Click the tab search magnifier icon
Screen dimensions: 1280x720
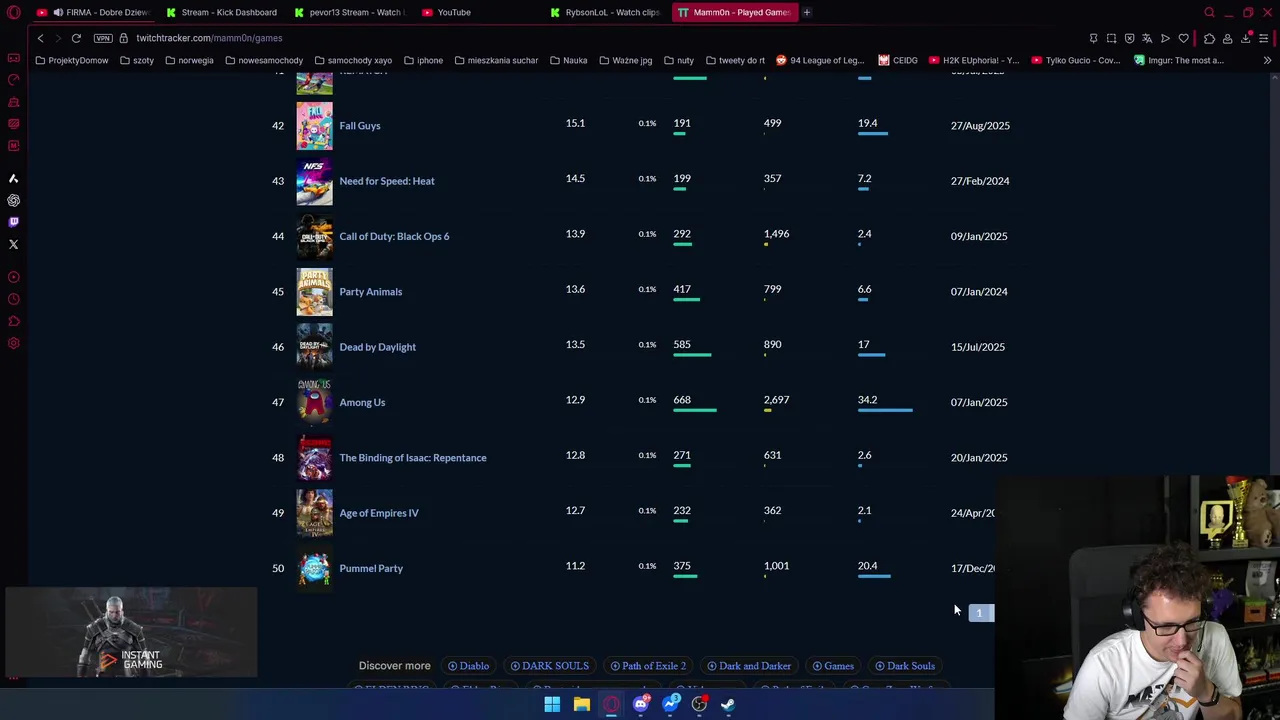coord(1209,12)
